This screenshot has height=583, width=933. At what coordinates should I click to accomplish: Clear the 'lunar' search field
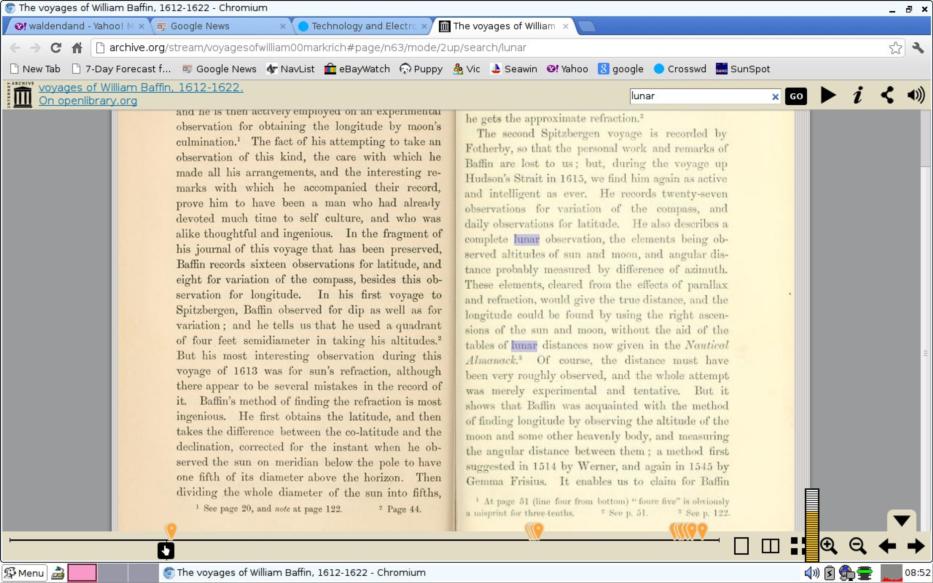point(774,97)
